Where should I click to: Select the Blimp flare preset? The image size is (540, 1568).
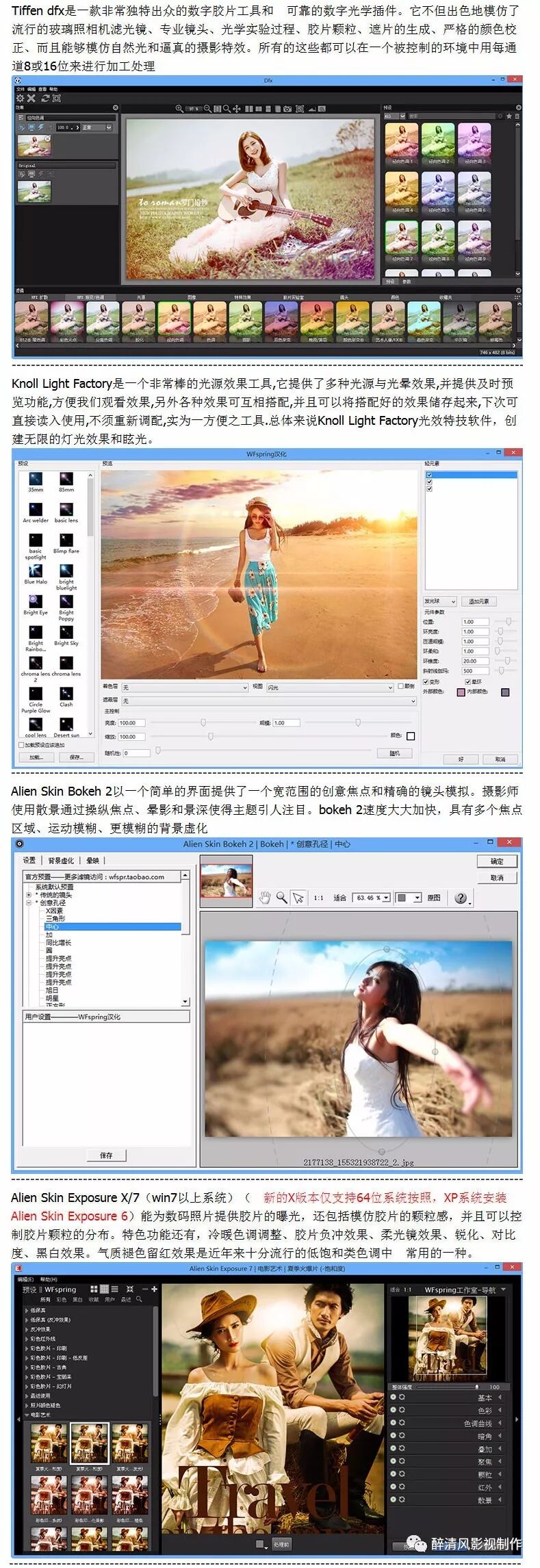66,543
